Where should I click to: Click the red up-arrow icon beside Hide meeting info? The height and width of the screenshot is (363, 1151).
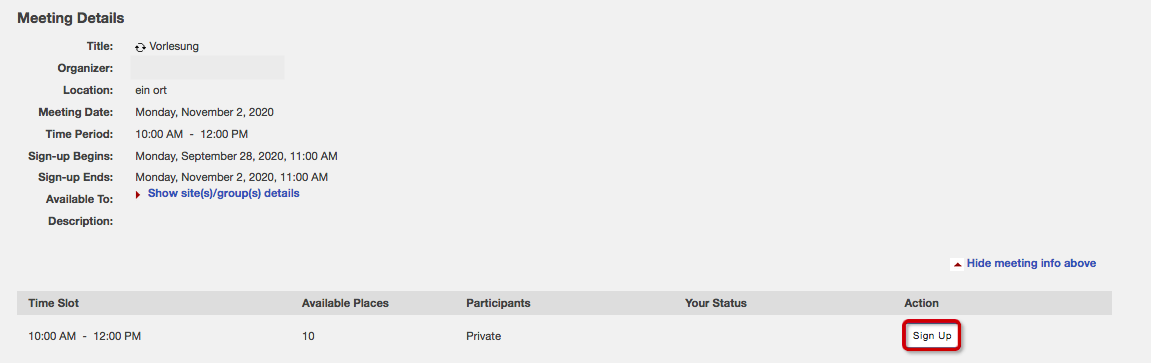point(956,263)
